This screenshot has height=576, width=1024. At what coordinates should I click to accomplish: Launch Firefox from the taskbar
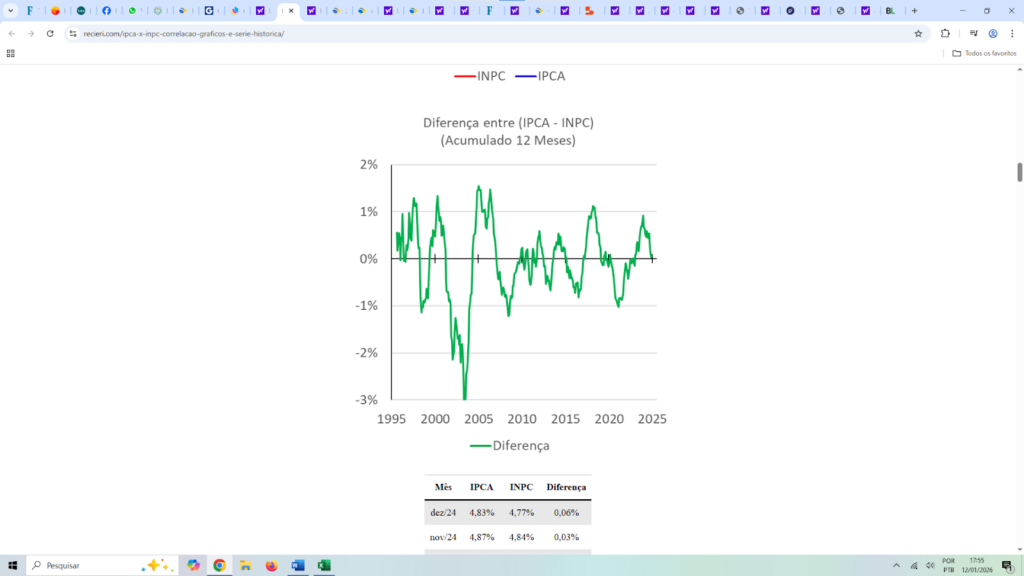click(x=271, y=565)
